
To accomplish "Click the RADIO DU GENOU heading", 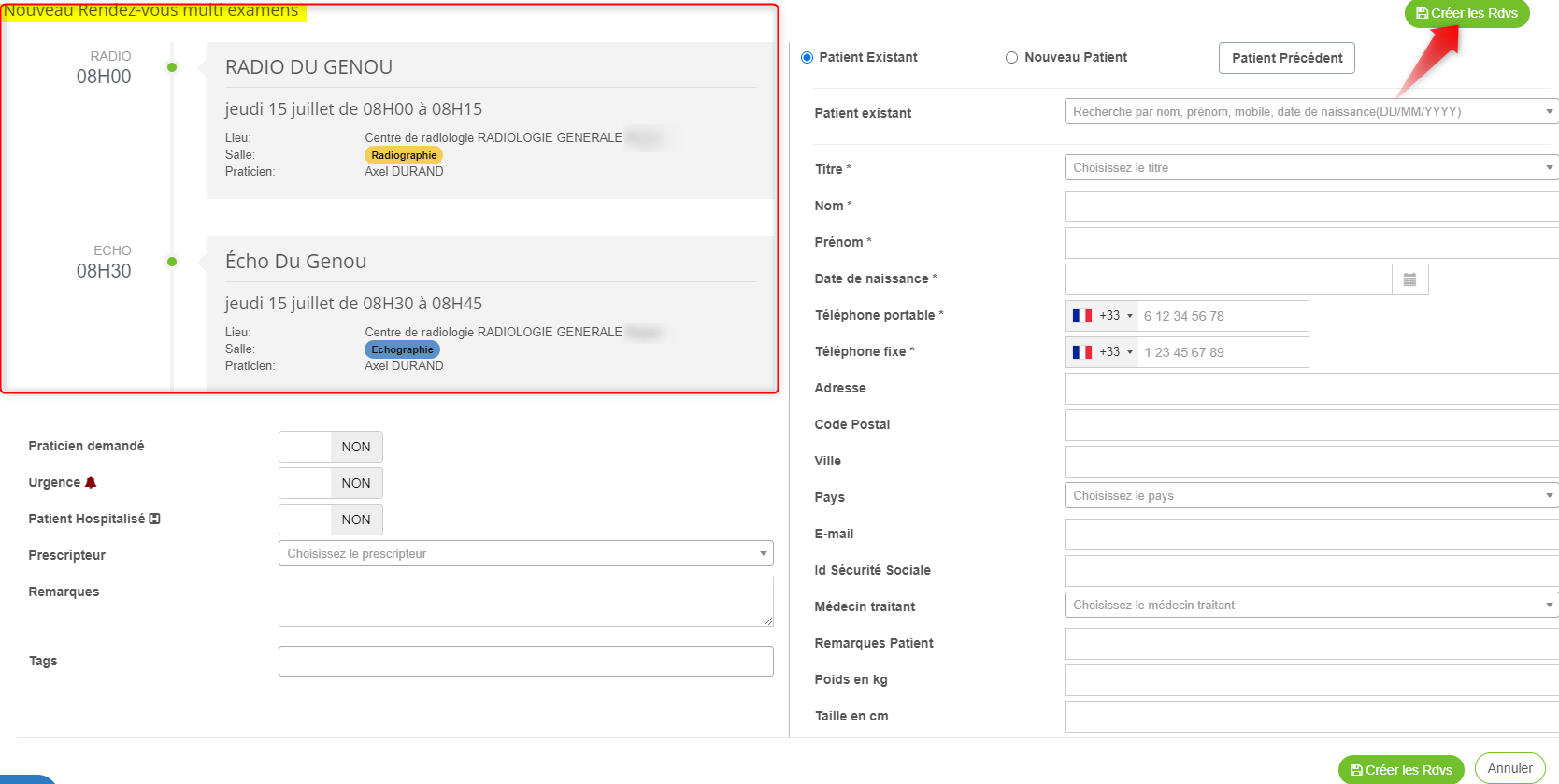I will click(x=308, y=67).
